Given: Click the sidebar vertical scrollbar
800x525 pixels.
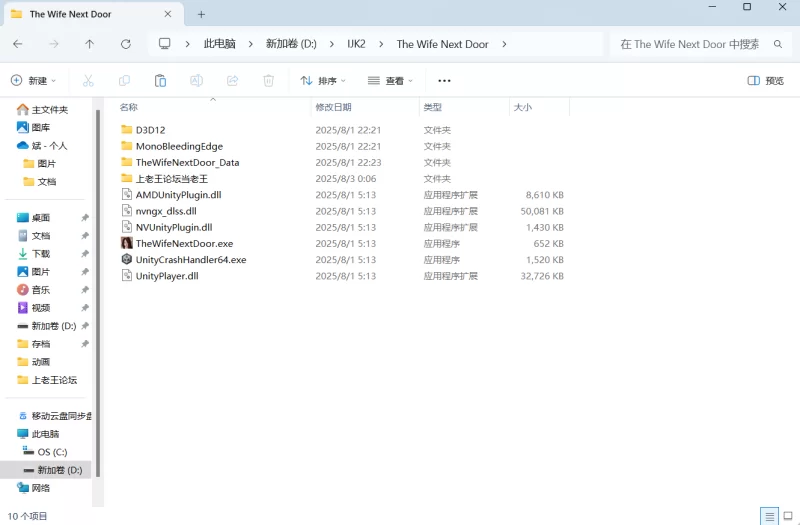Looking at the screenshot, I should (98, 293).
